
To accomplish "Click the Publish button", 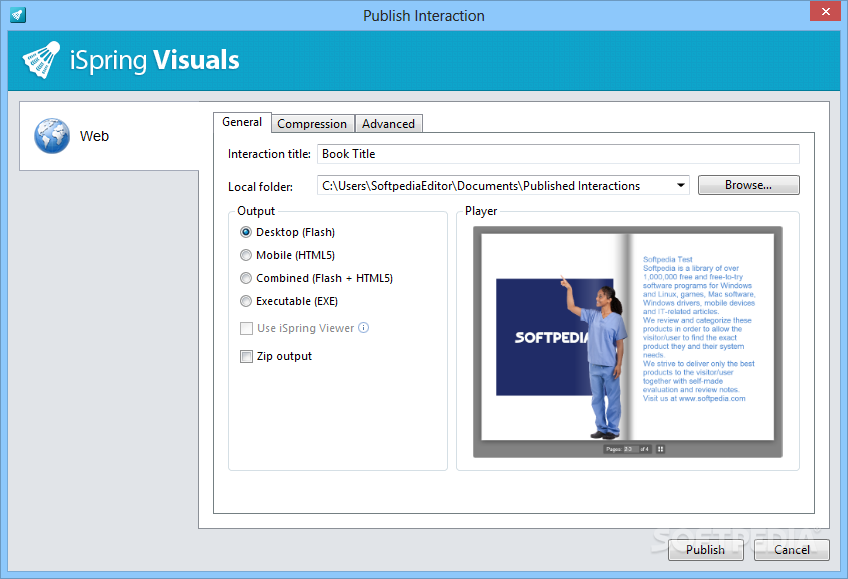I will 705,550.
